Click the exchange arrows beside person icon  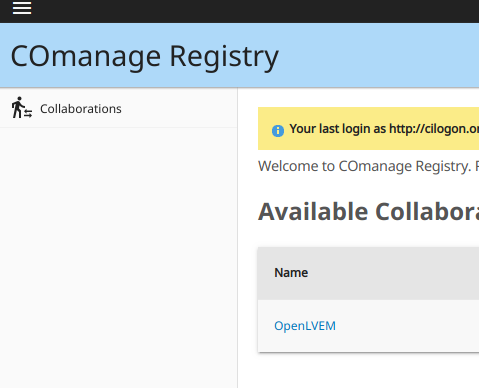coord(28,113)
